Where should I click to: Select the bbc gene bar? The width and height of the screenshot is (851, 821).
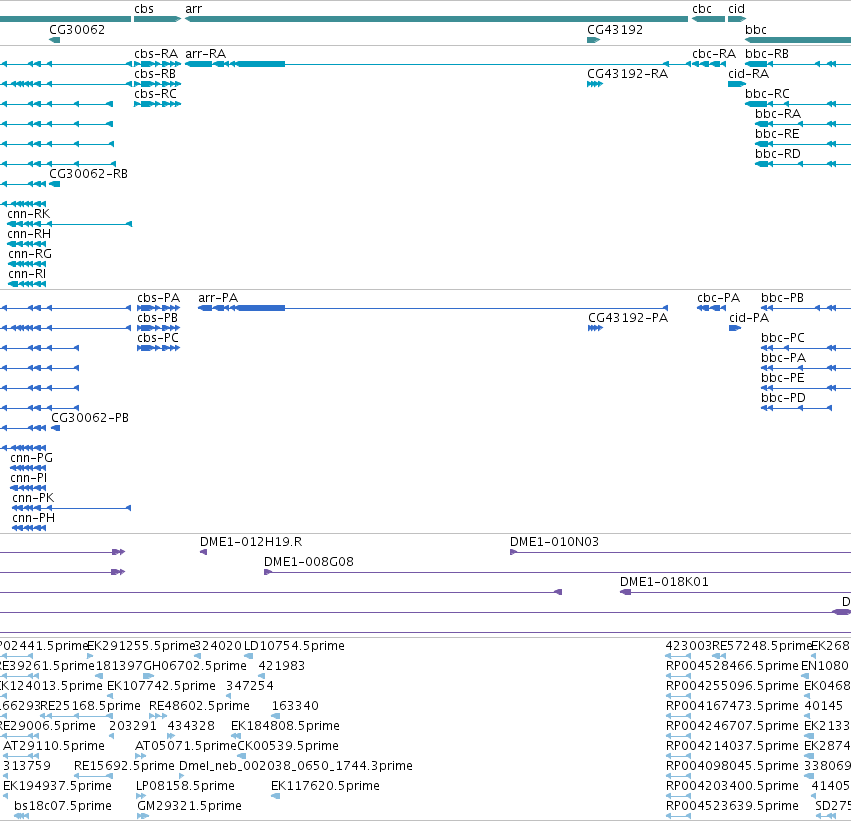pos(798,40)
